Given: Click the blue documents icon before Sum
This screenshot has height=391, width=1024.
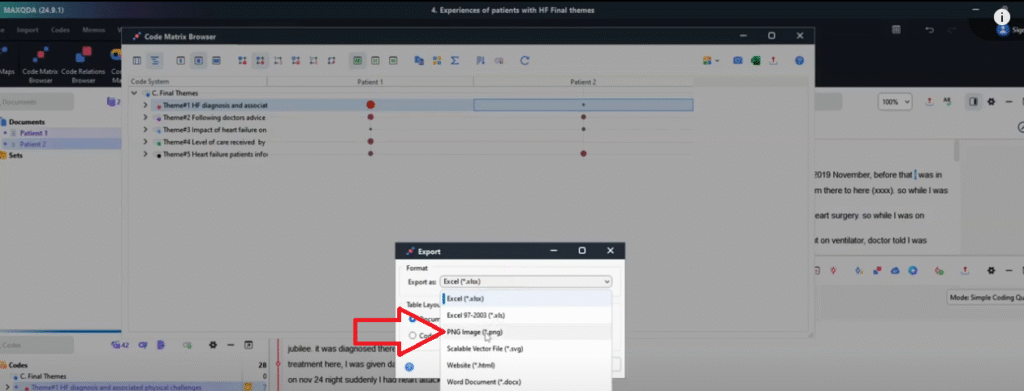Looking at the screenshot, I should point(419,61).
